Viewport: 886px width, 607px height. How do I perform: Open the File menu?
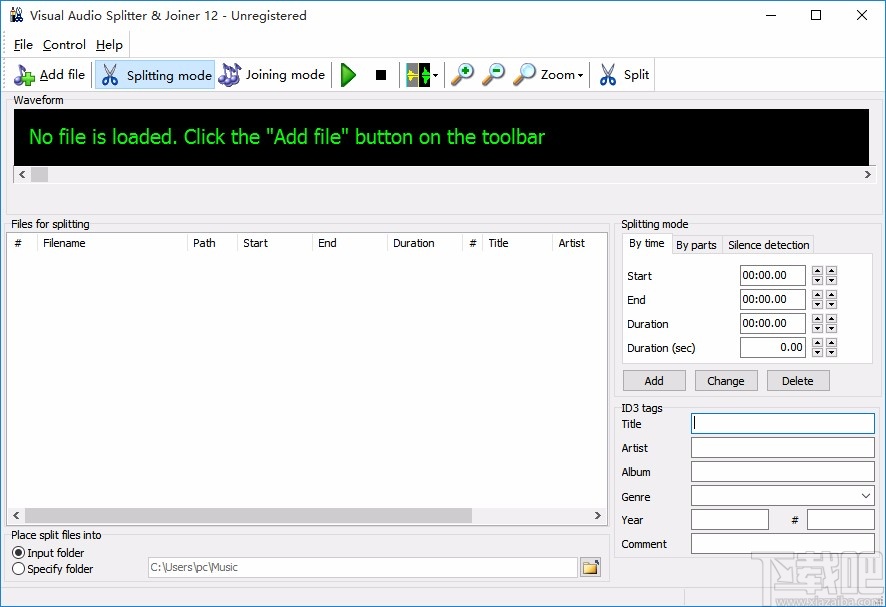click(x=23, y=45)
